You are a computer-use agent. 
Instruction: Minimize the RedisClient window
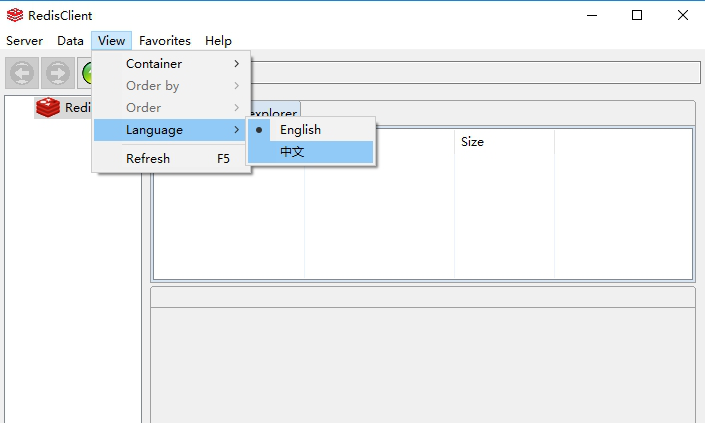(x=592, y=15)
